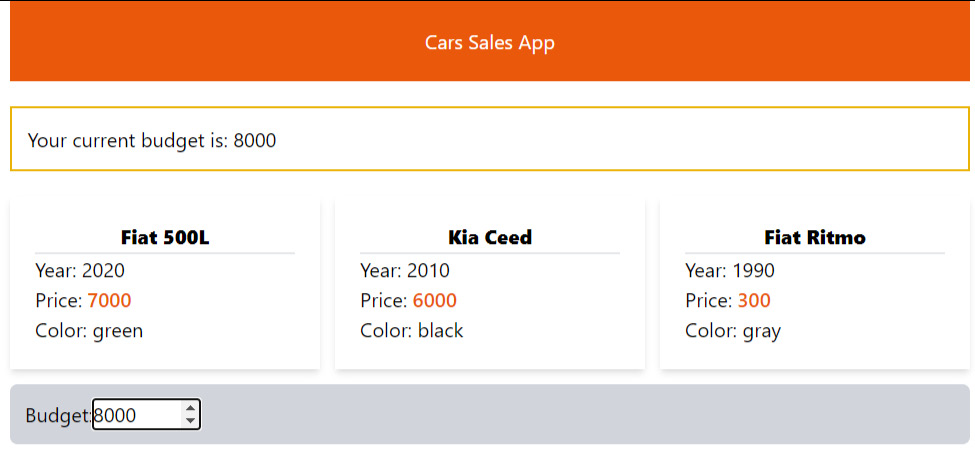Viewport: 975px width, 450px height.
Task: Select the Kia Ceed card title
Action: coord(490,237)
